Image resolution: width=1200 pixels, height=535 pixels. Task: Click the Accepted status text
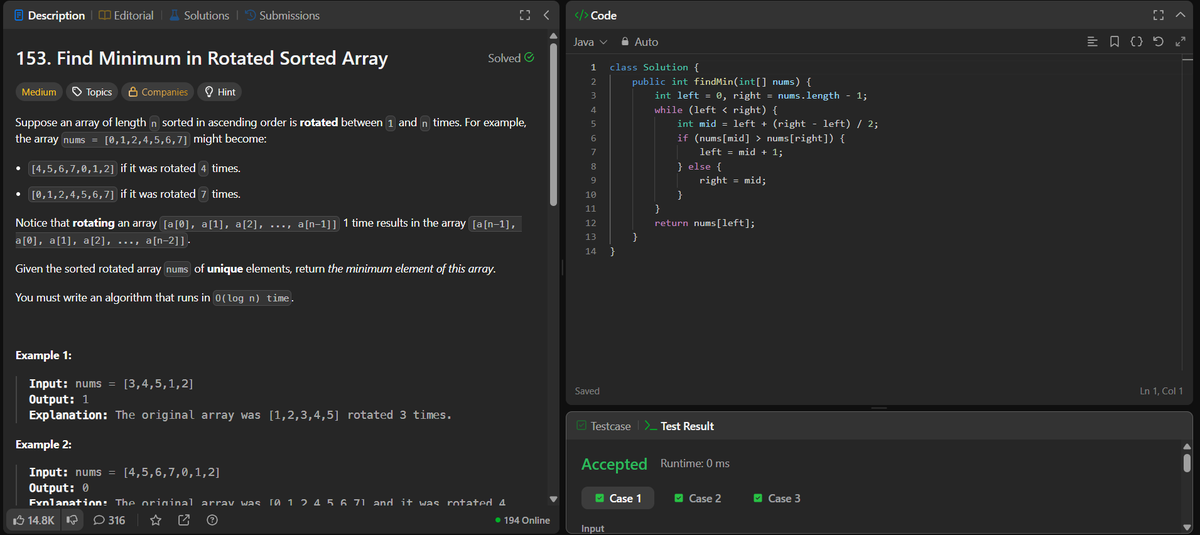(614, 464)
